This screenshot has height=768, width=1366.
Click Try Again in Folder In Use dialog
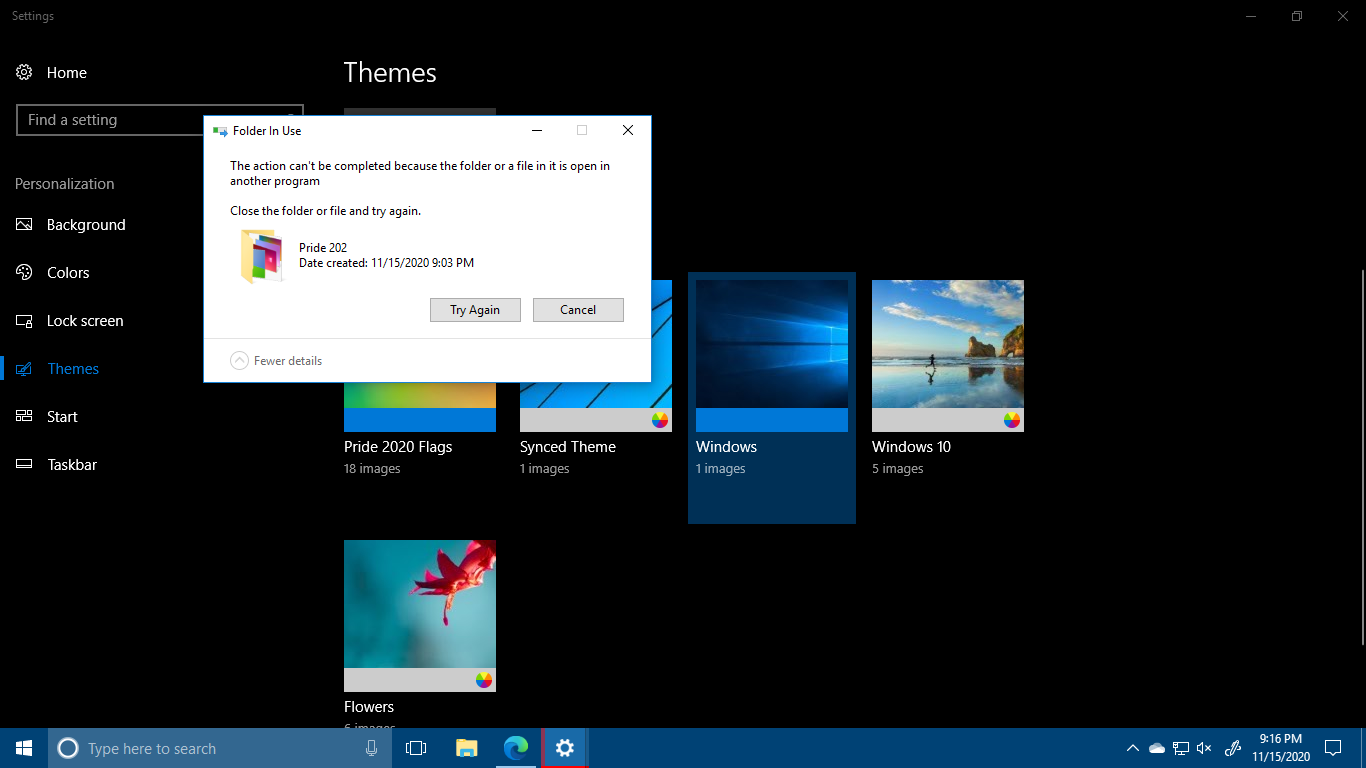(475, 310)
